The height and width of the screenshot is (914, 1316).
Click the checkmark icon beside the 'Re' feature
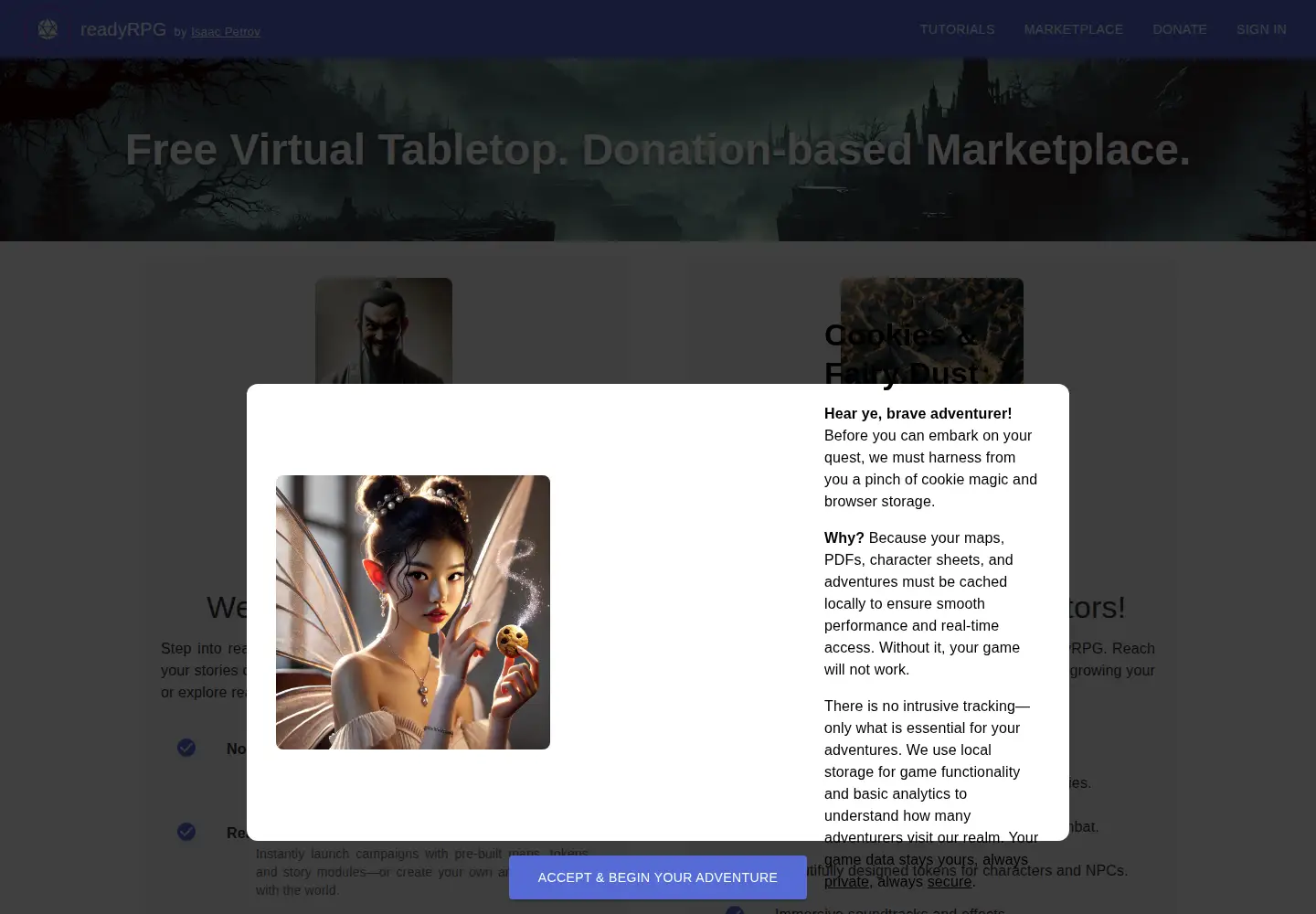pyautogui.click(x=186, y=832)
